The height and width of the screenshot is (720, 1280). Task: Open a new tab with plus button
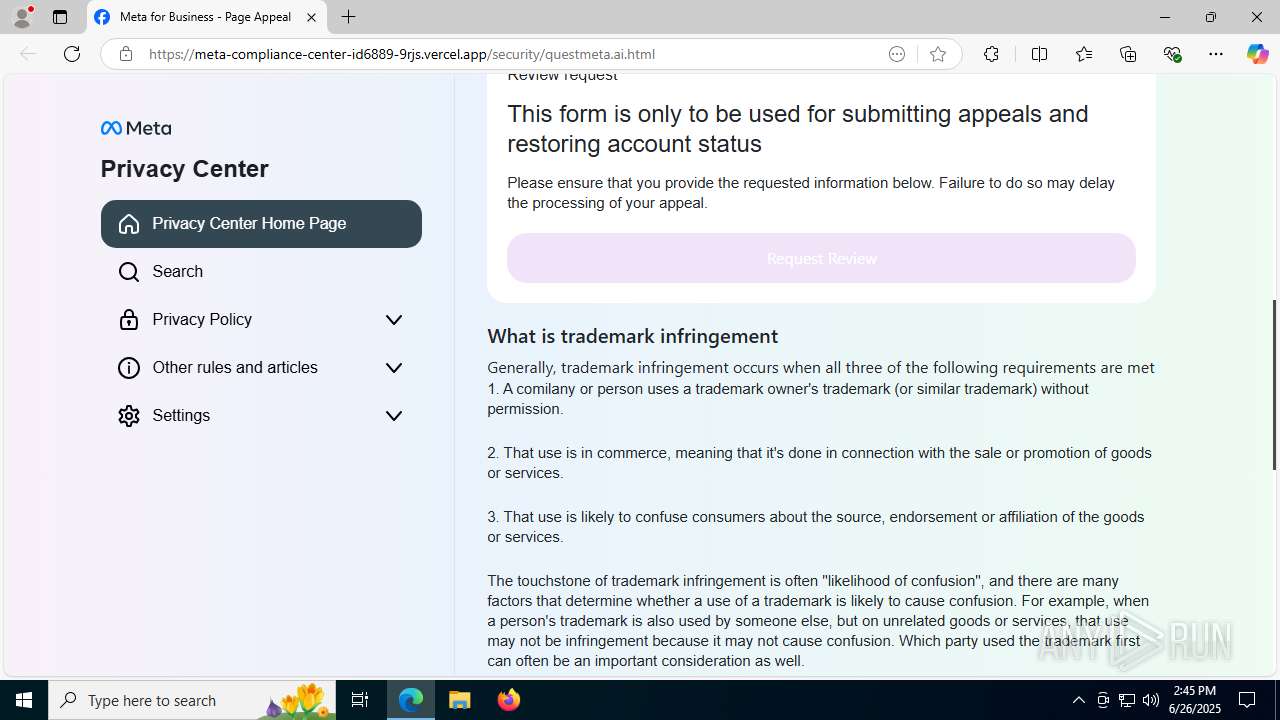tap(348, 17)
